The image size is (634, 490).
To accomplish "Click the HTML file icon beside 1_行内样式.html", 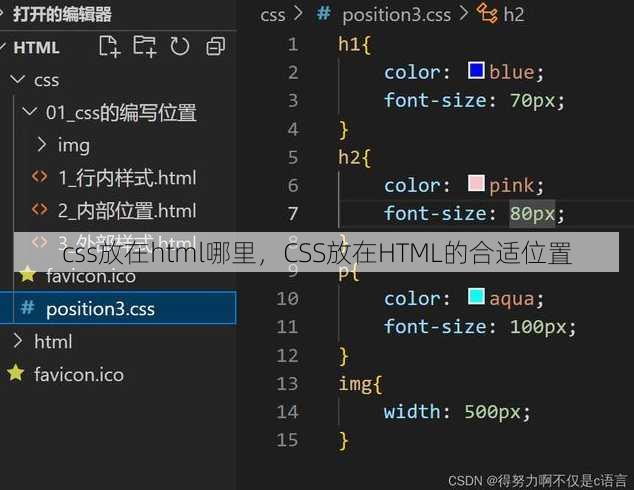I will pyautogui.click(x=40, y=177).
